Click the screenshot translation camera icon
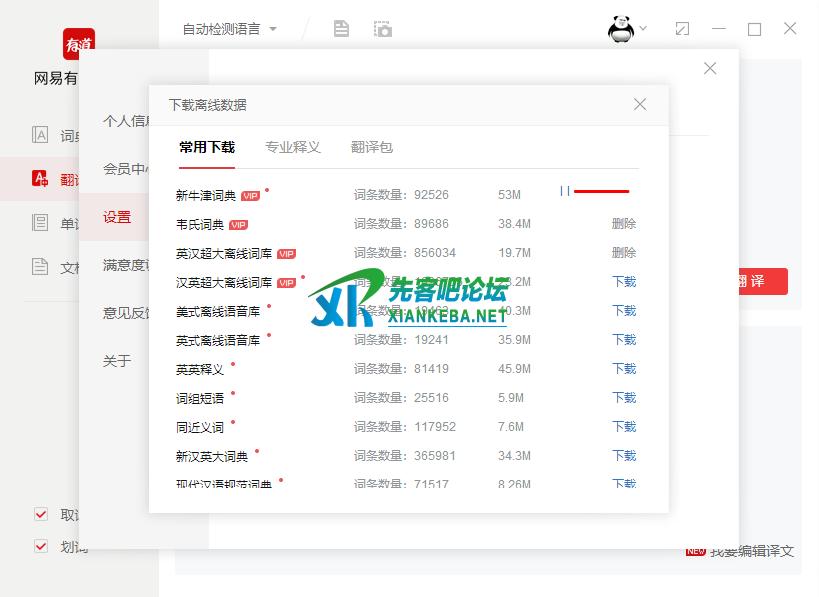819x597 pixels. pyautogui.click(x=382, y=29)
